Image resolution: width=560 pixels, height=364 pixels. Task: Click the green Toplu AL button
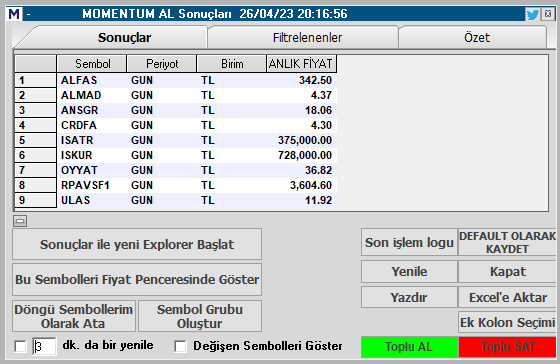[x=409, y=346]
